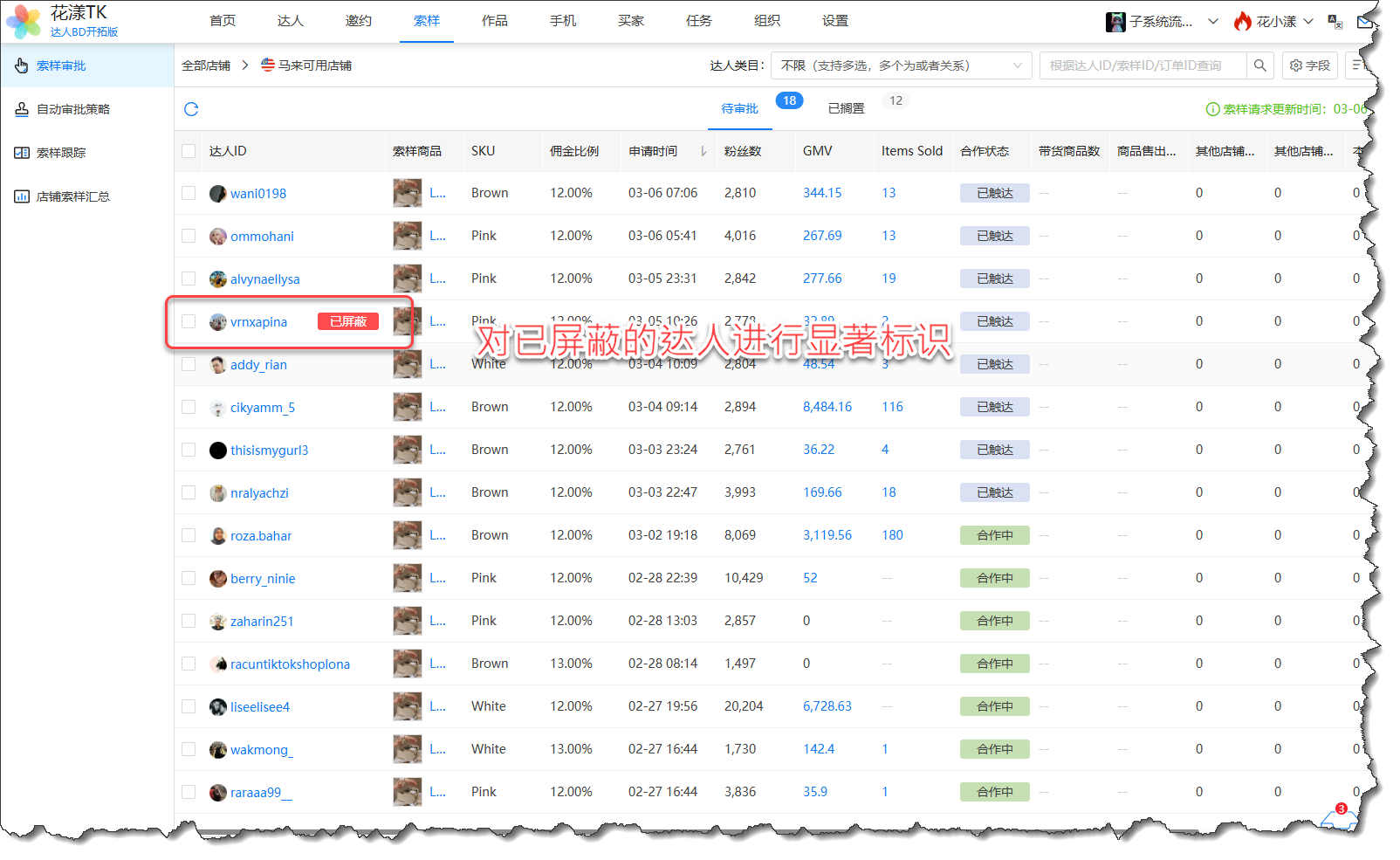Open the 达人 menu in the top navigation
The image size is (1400, 860).
290,21
